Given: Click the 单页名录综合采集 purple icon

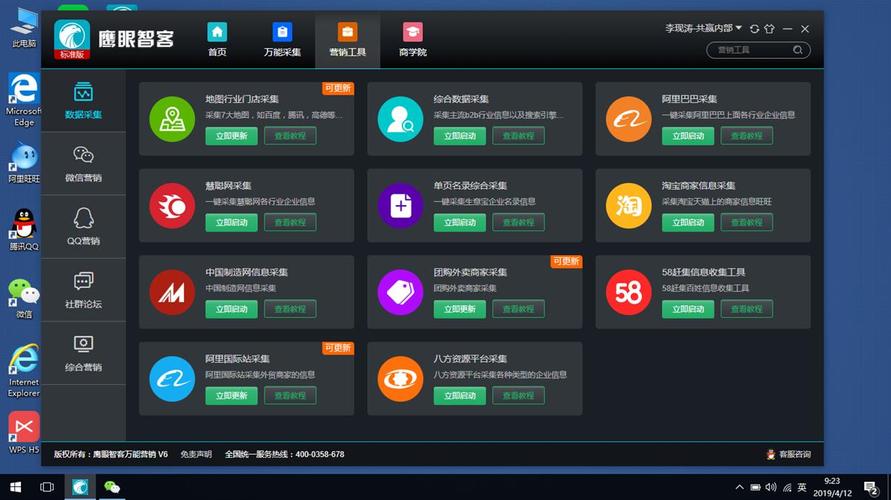Looking at the screenshot, I should point(400,206).
